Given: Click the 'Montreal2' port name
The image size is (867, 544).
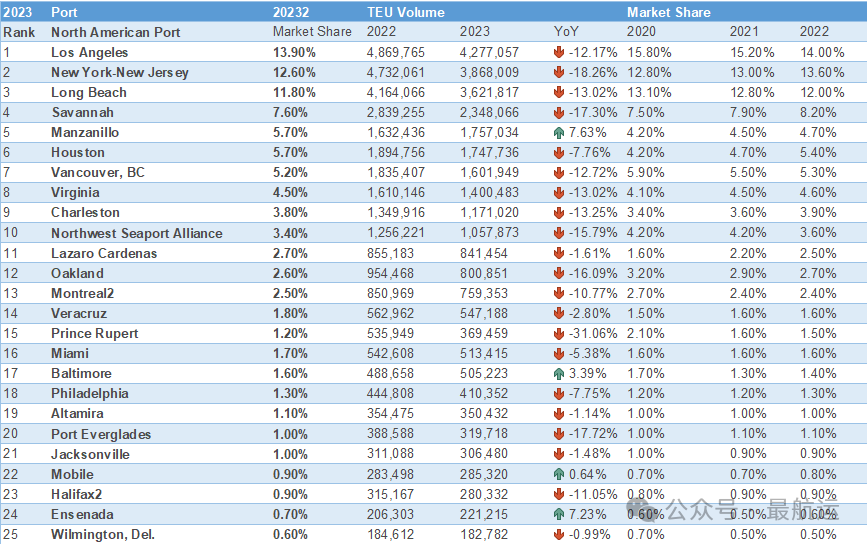Looking at the screenshot, I should (82, 293).
